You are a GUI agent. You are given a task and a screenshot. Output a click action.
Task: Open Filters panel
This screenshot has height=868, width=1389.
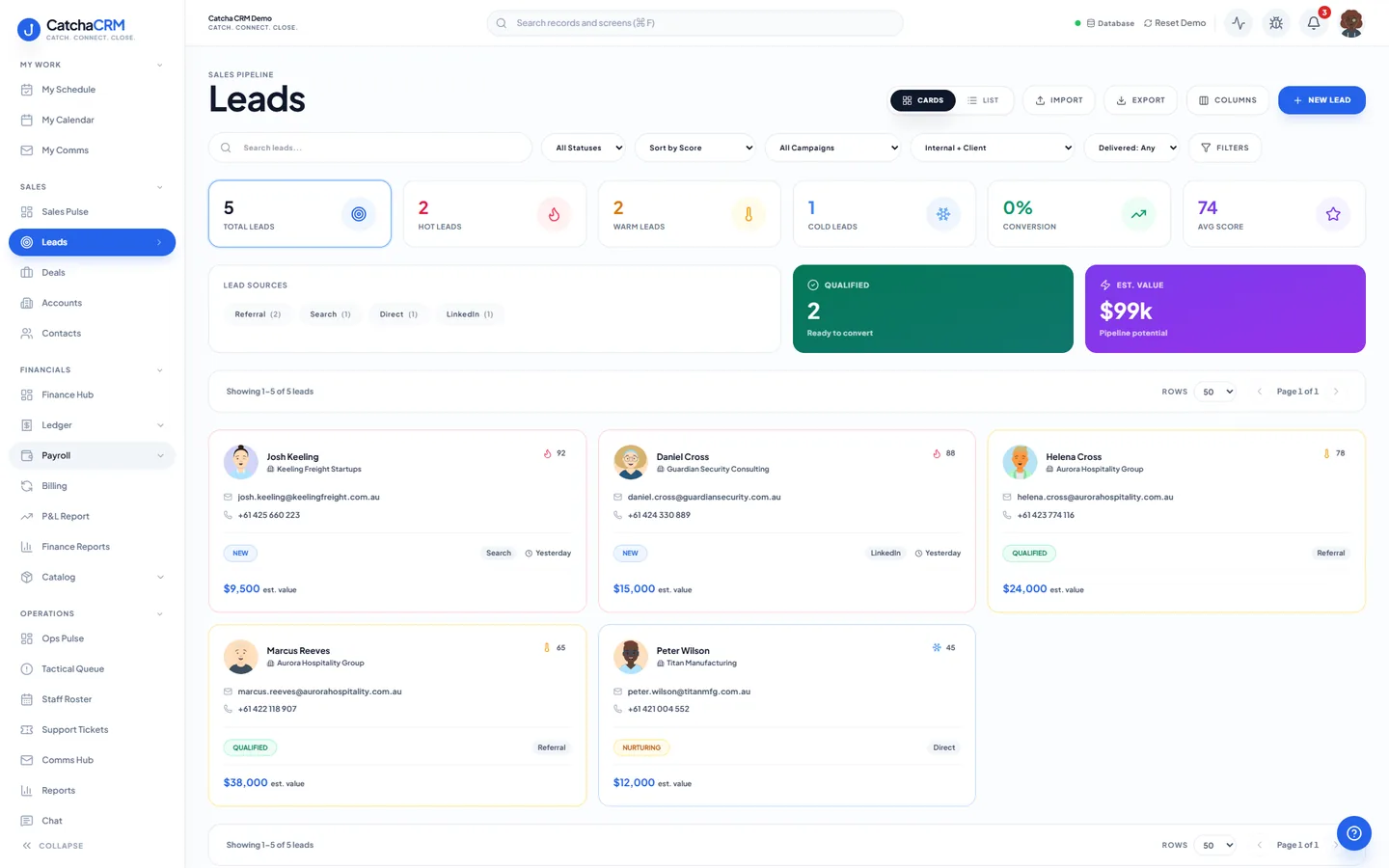tap(1225, 148)
